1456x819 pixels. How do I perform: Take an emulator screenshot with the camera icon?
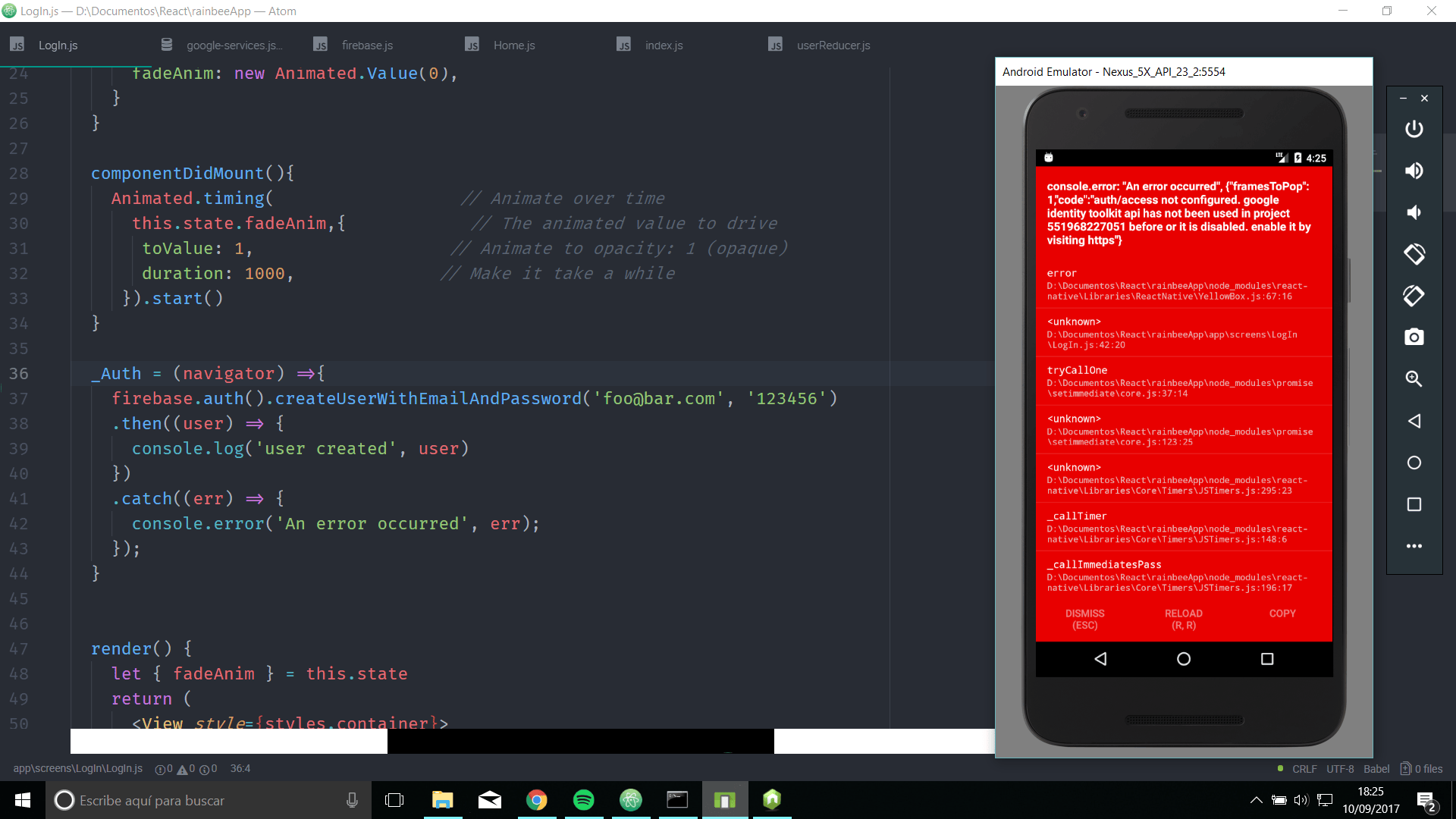(x=1414, y=337)
